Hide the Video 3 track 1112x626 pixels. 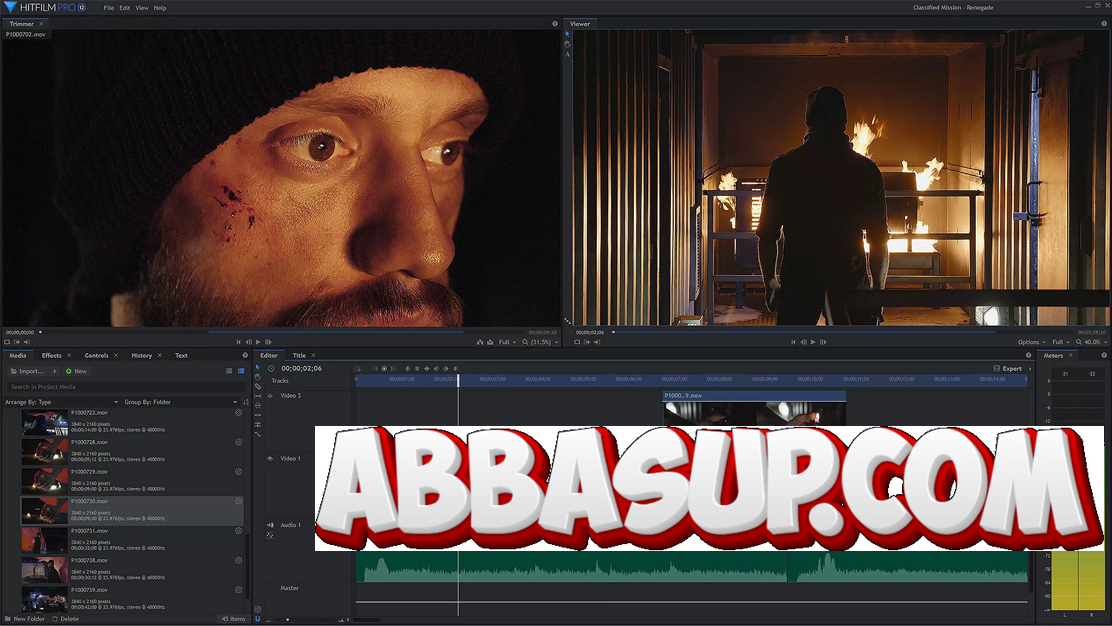point(269,396)
